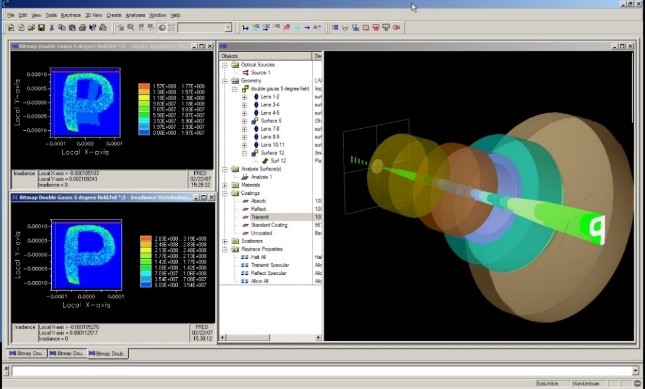The height and width of the screenshot is (389, 645).
Task: Open the Analyses menu
Action: pos(135,15)
